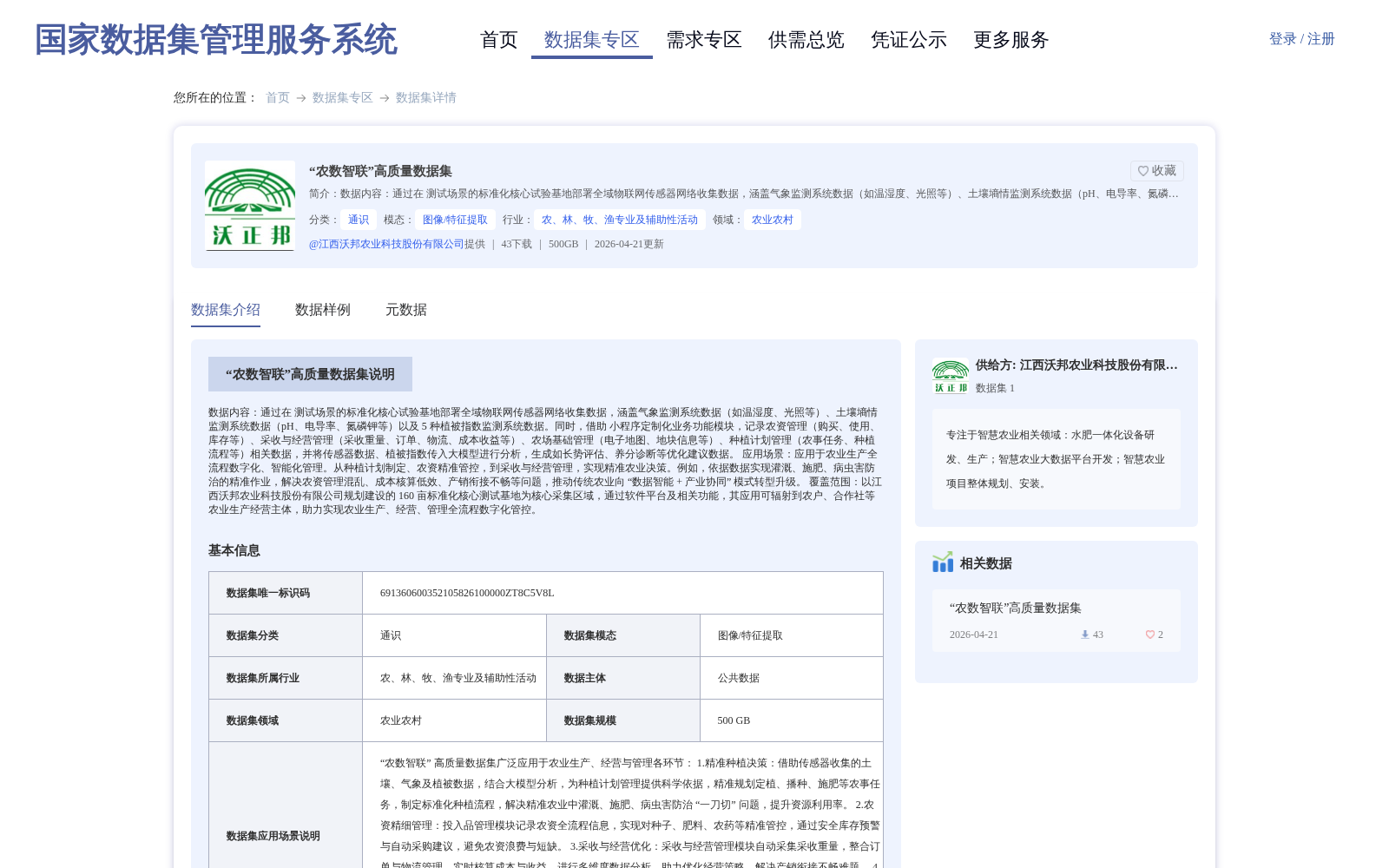Open related dataset “农数智联”高质量数据集 card
Screen dimensions: 1389x868
[x=1057, y=621]
